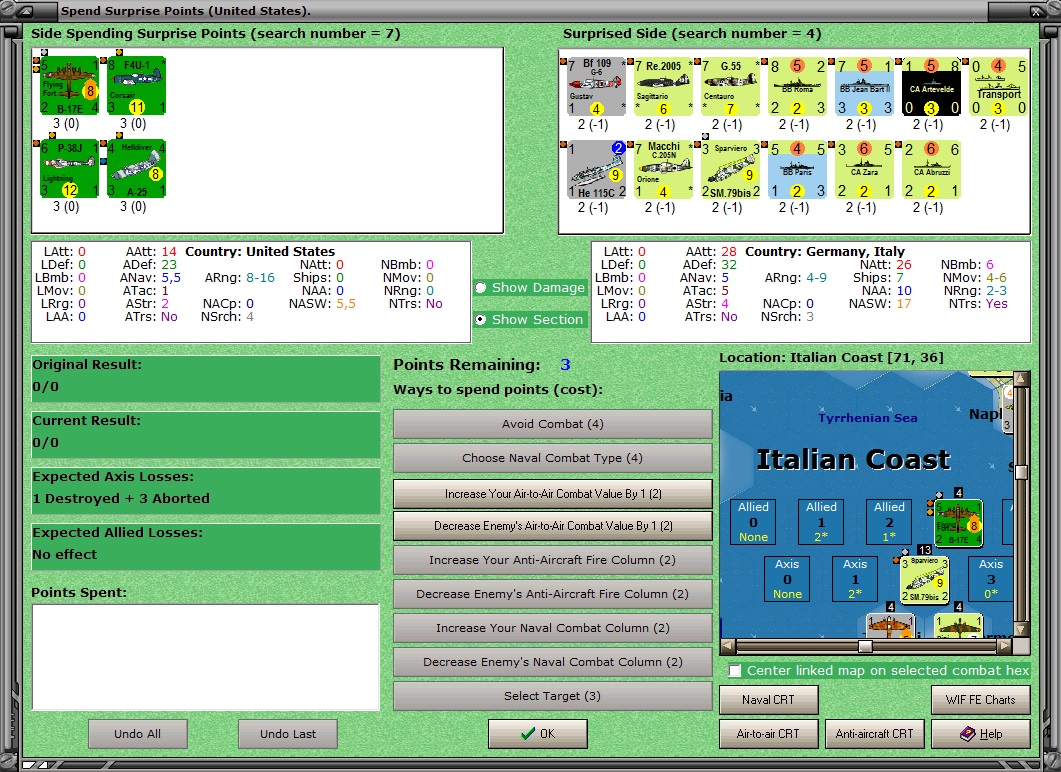Select the Macchi C.205N Orione counter
The height and width of the screenshot is (772, 1061).
point(663,170)
